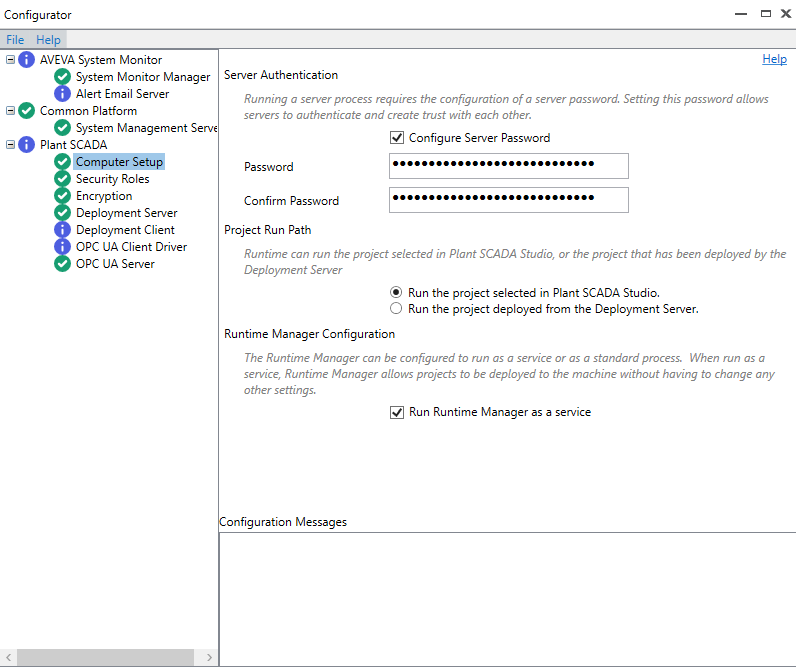
Task: Click the tree panel horizontal scrollbar
Action: [x=108, y=657]
